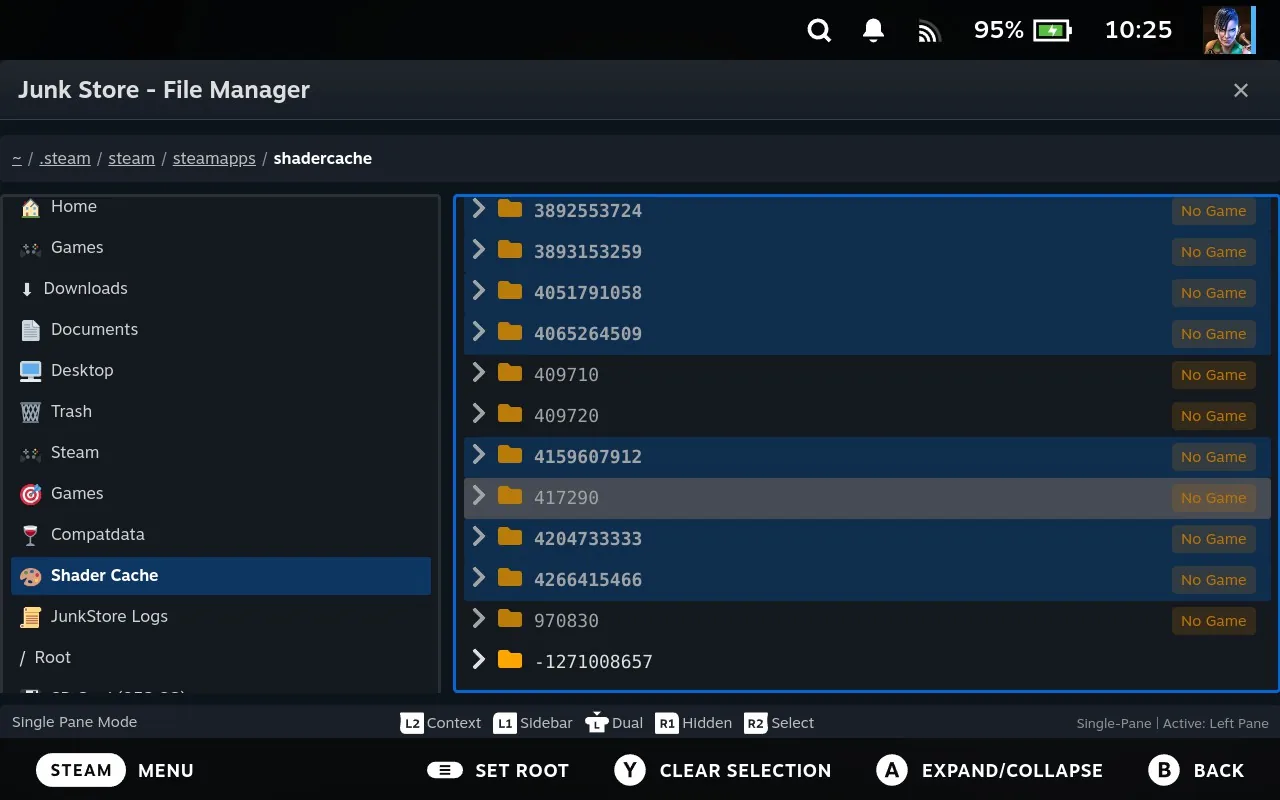Click the STEAM menu button
The height and width of the screenshot is (800, 1280).
coord(81,771)
